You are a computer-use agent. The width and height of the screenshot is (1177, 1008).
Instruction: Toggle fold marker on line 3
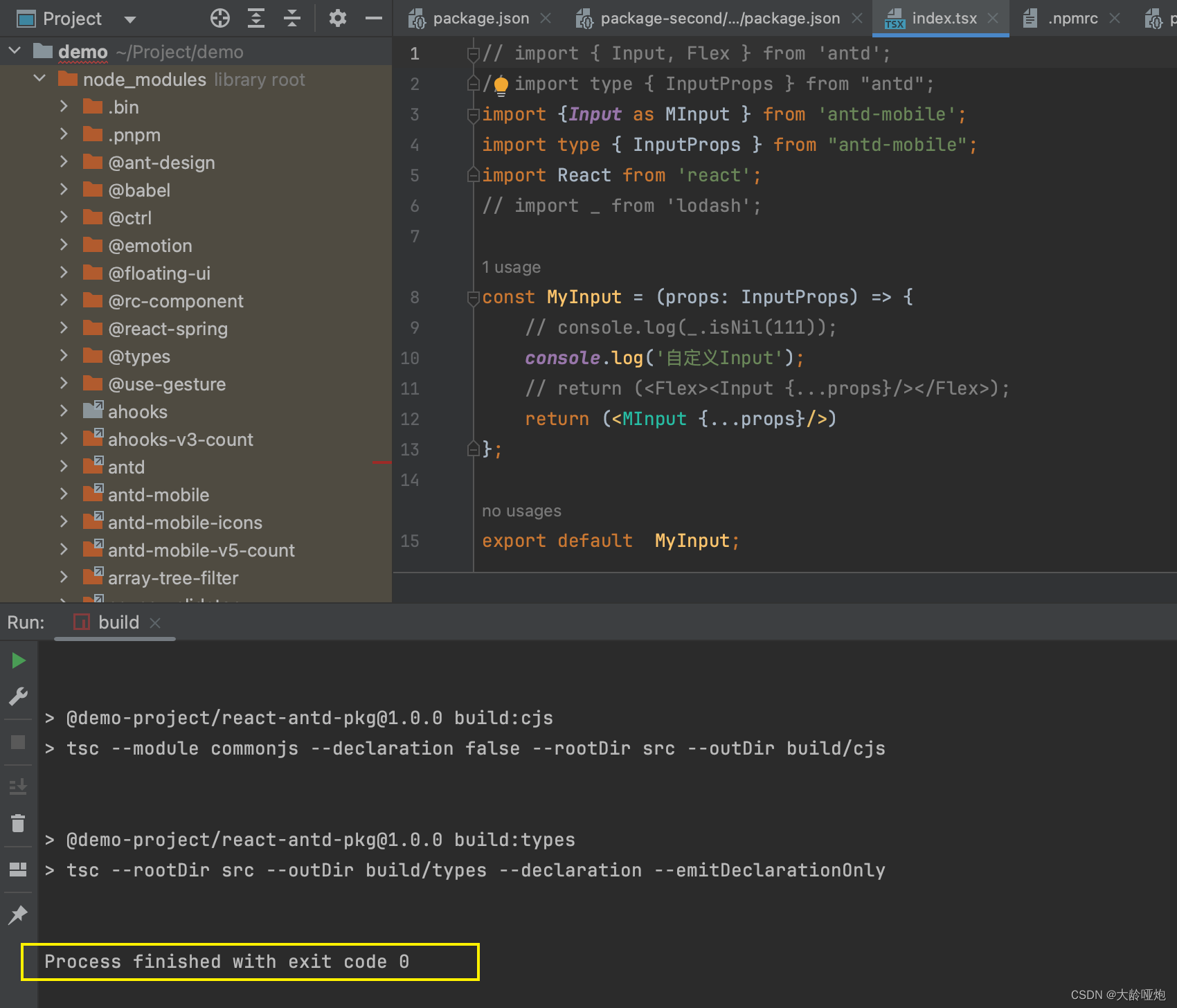474,115
